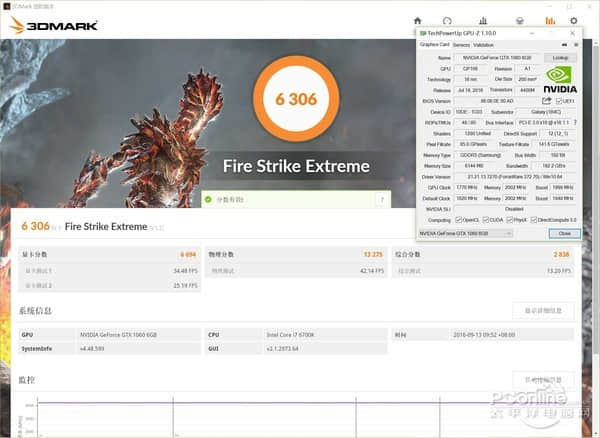Toggle the CUDA checkbox in GPU-Z

[x=486, y=220]
